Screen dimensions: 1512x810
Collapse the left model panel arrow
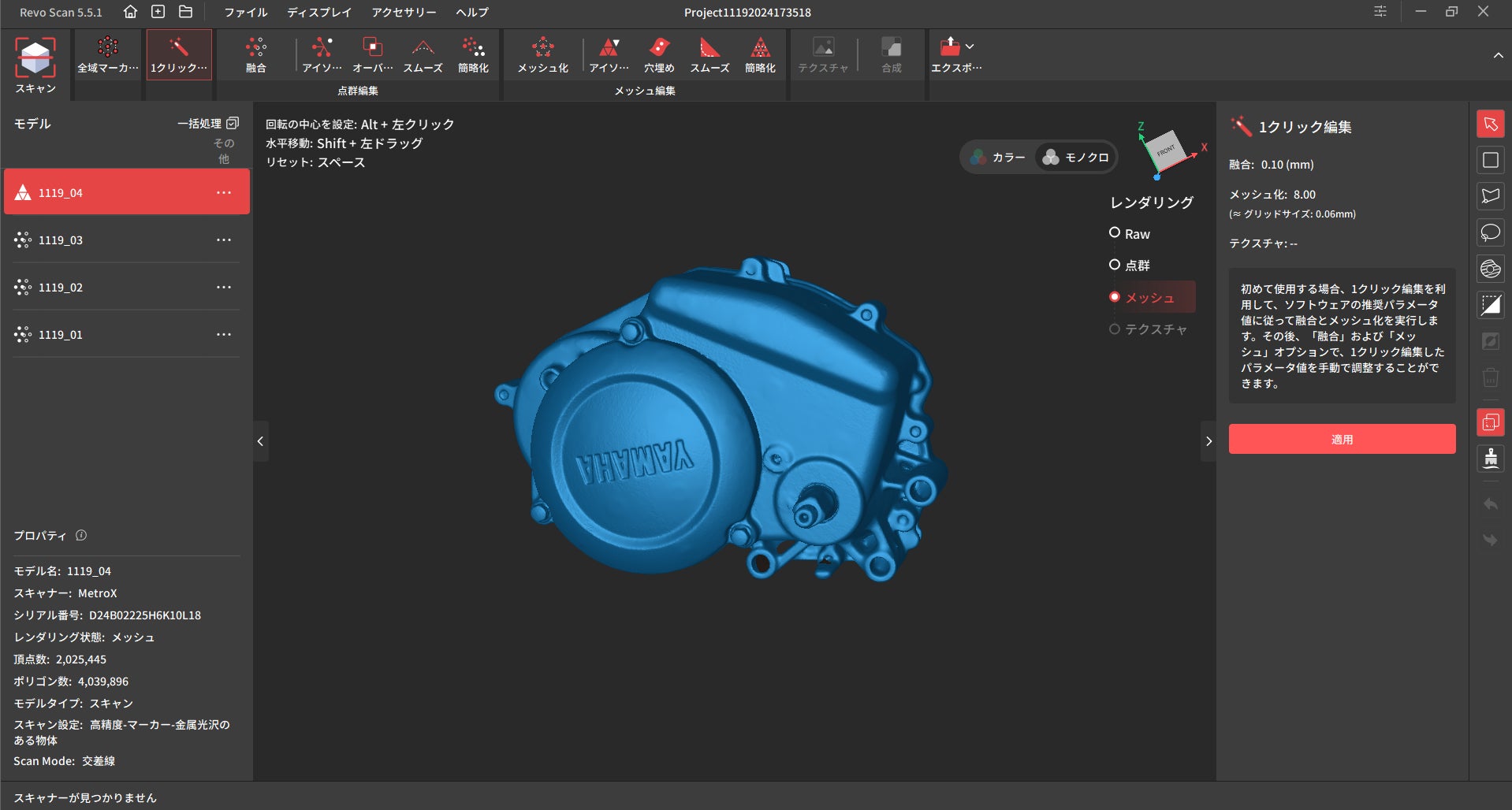(260, 441)
